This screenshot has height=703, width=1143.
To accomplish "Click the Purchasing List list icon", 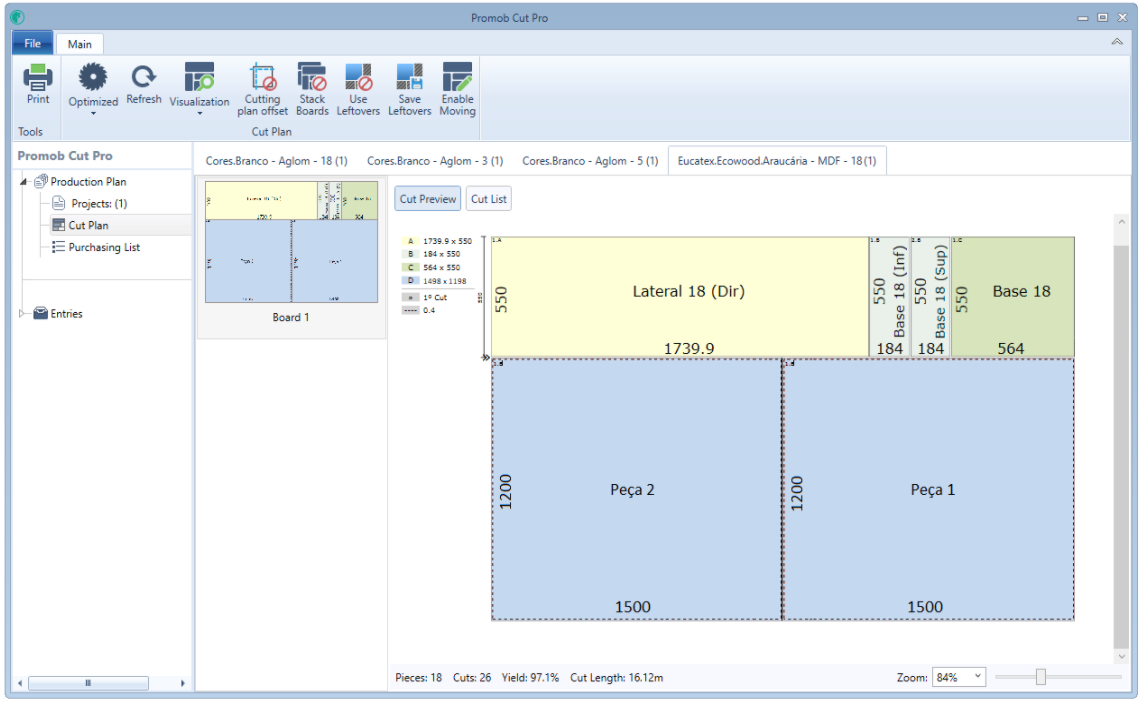I will 58,247.
